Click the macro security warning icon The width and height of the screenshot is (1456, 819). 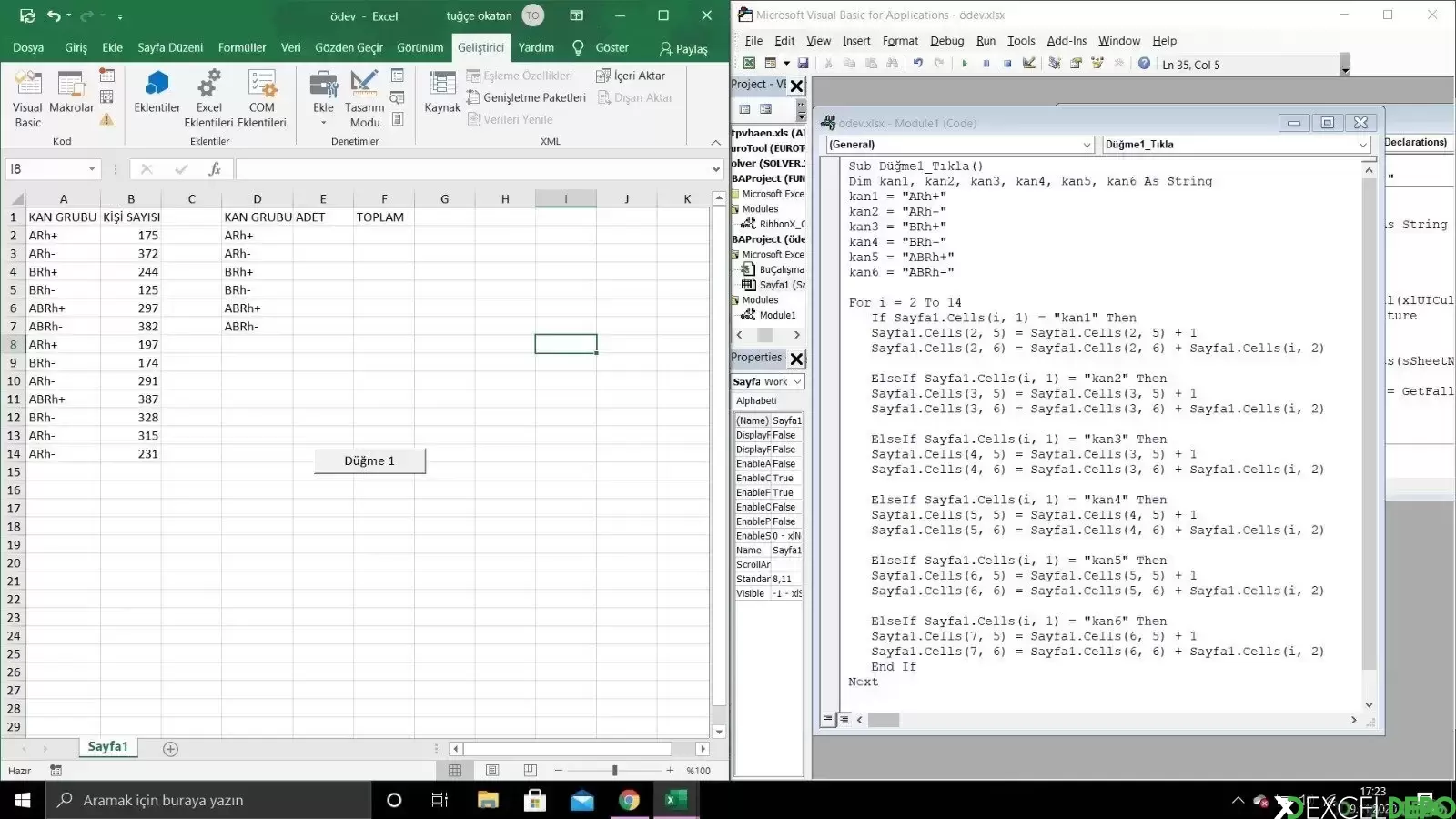coord(106,119)
